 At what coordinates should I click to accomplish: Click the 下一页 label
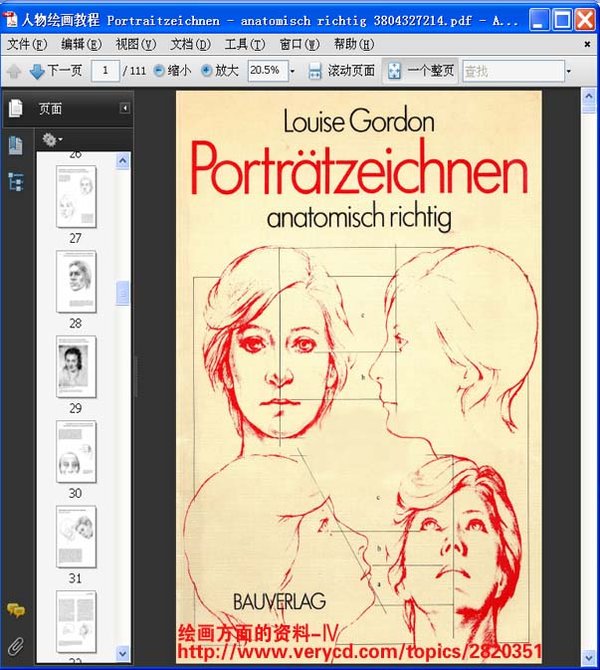(65, 70)
